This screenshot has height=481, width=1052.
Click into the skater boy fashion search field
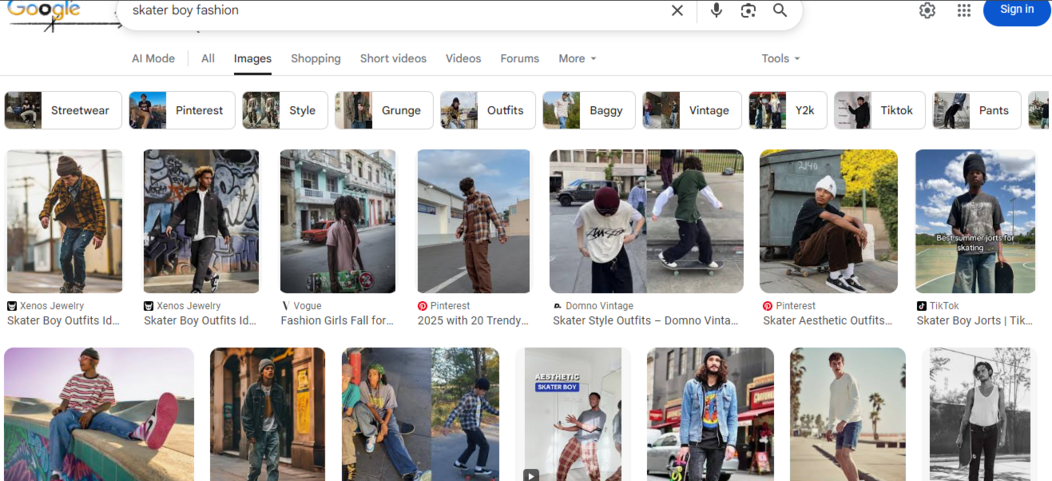pyautogui.click(x=390, y=11)
